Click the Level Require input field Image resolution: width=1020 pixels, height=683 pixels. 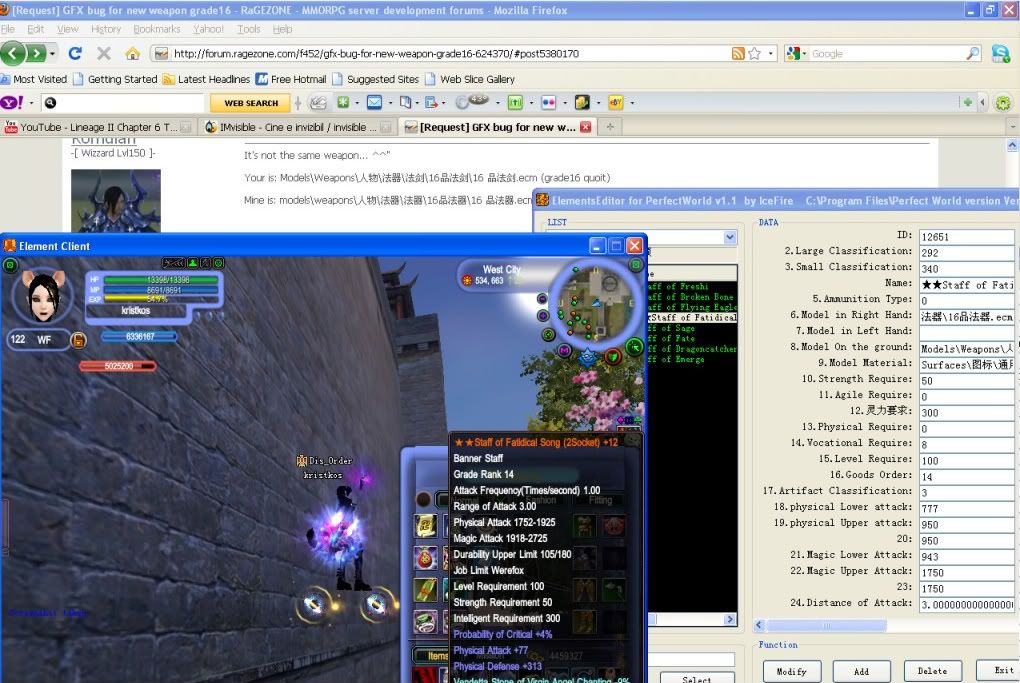pyautogui.click(x=966, y=459)
